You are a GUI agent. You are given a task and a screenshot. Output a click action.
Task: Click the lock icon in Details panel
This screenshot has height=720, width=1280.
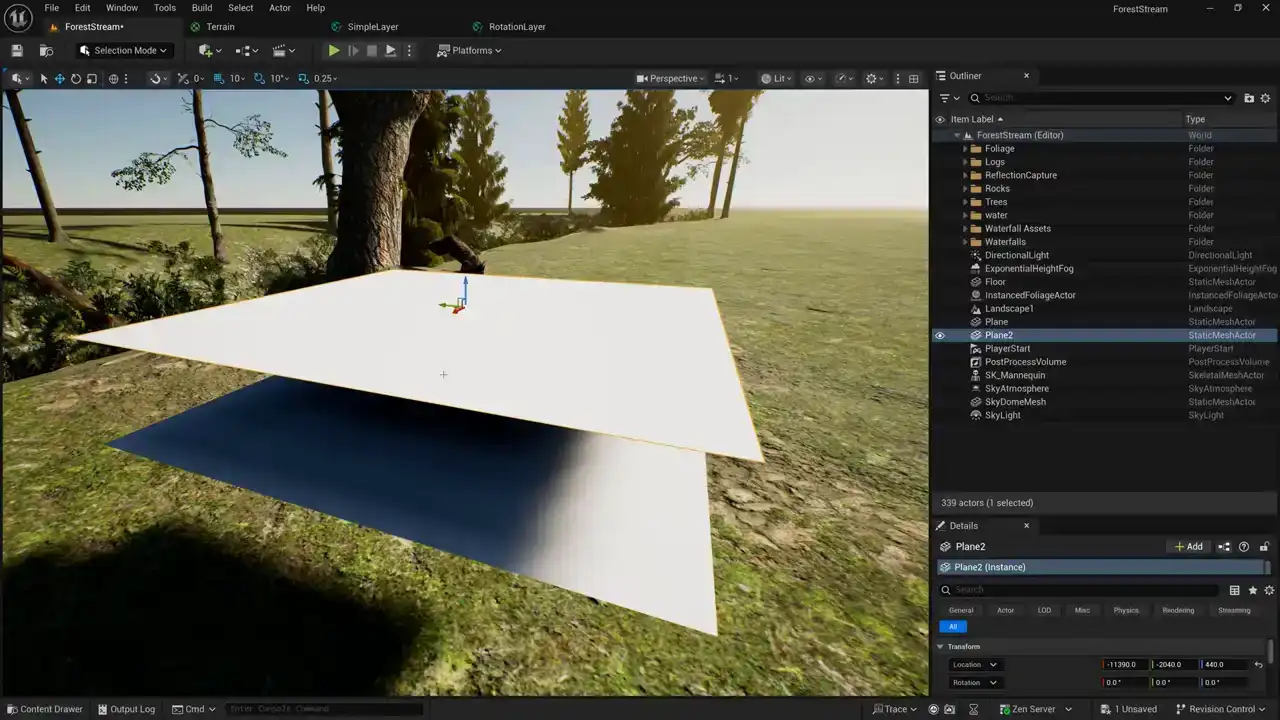1264,547
